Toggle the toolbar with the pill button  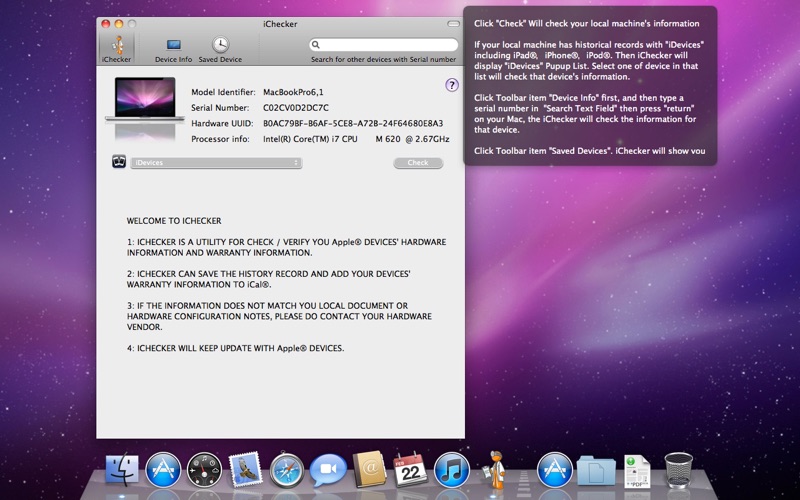pos(453,24)
